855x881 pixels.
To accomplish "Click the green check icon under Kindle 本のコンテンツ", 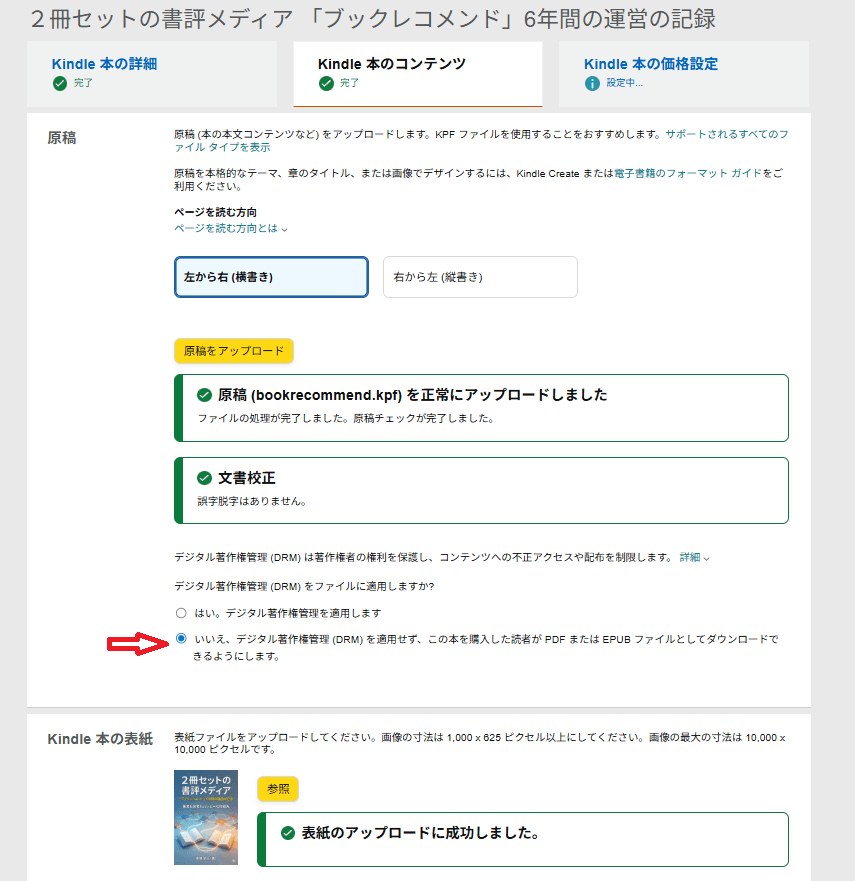I will [x=326, y=84].
